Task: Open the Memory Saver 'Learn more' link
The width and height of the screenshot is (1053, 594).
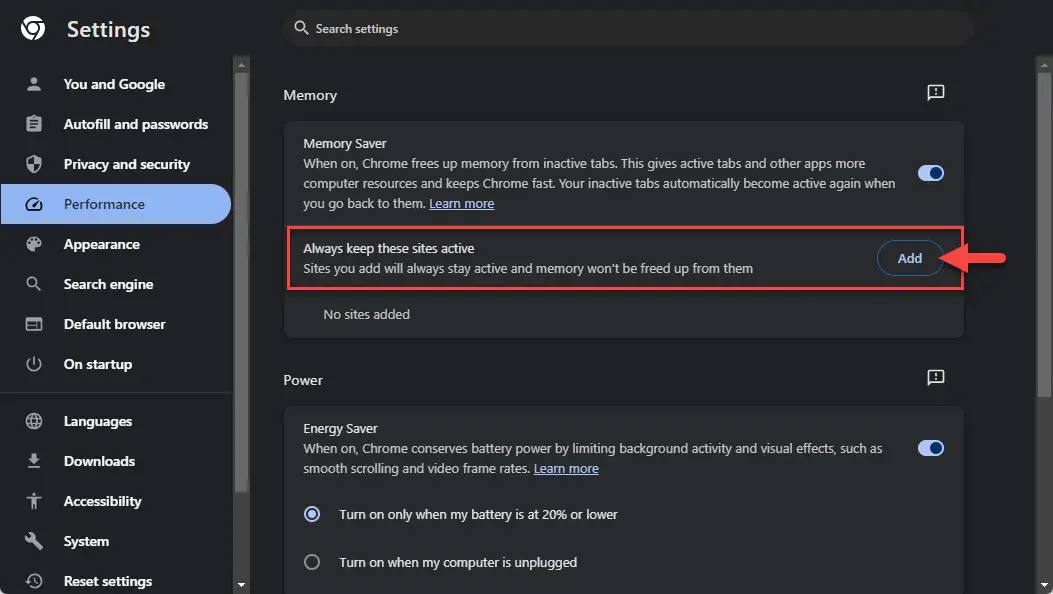Action: pos(461,203)
